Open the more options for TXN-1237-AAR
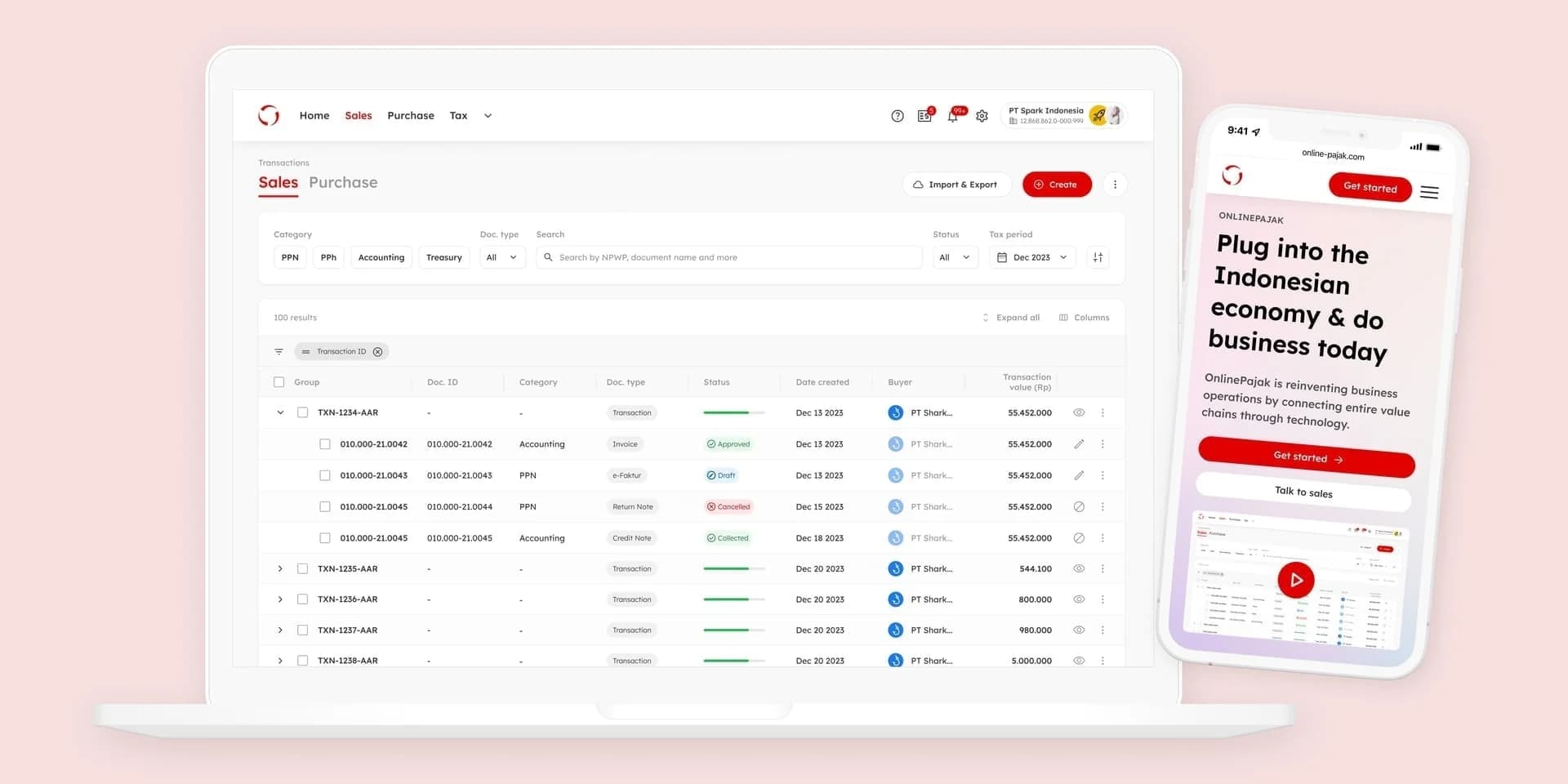The height and width of the screenshot is (784, 1568). [x=1102, y=630]
